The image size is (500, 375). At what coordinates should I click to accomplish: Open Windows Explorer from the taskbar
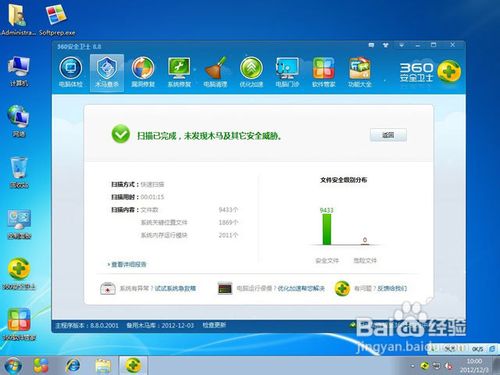tap(103, 365)
